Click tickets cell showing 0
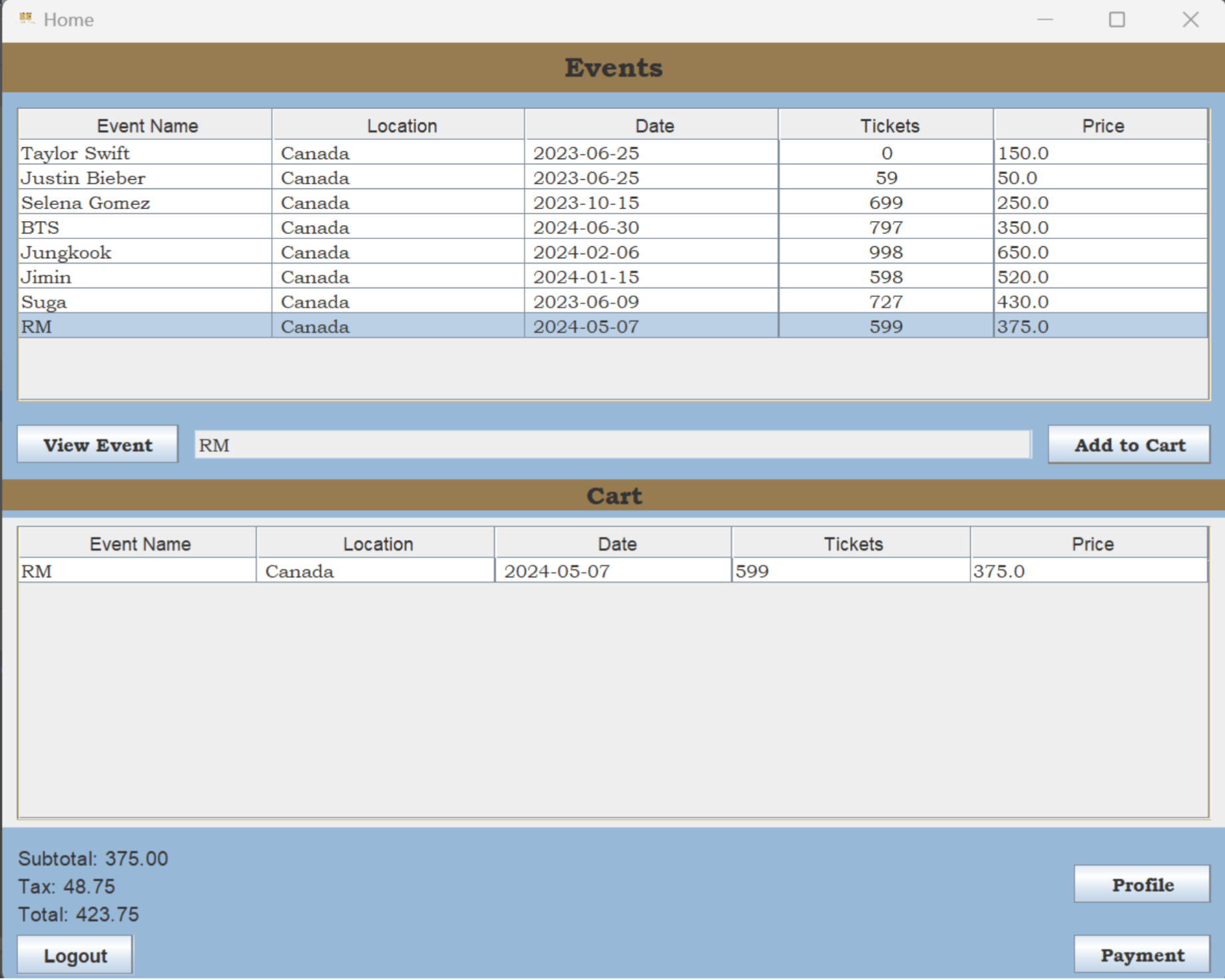The height and width of the screenshot is (980, 1225). 886,152
